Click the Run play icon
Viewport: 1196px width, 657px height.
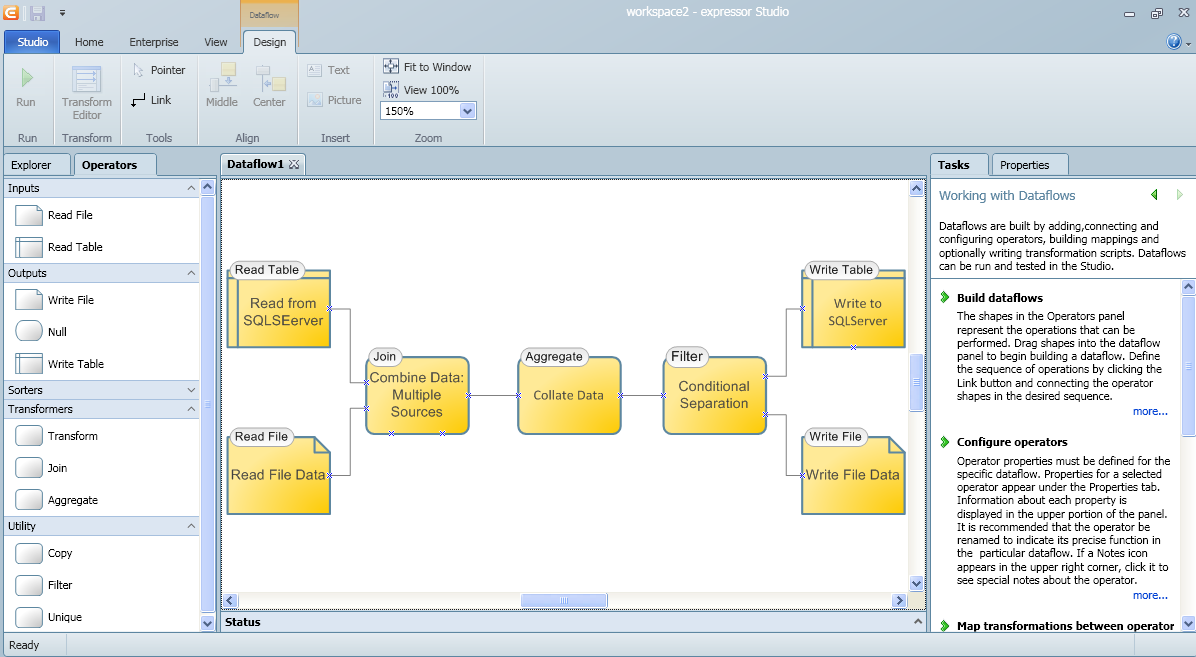coord(26,78)
